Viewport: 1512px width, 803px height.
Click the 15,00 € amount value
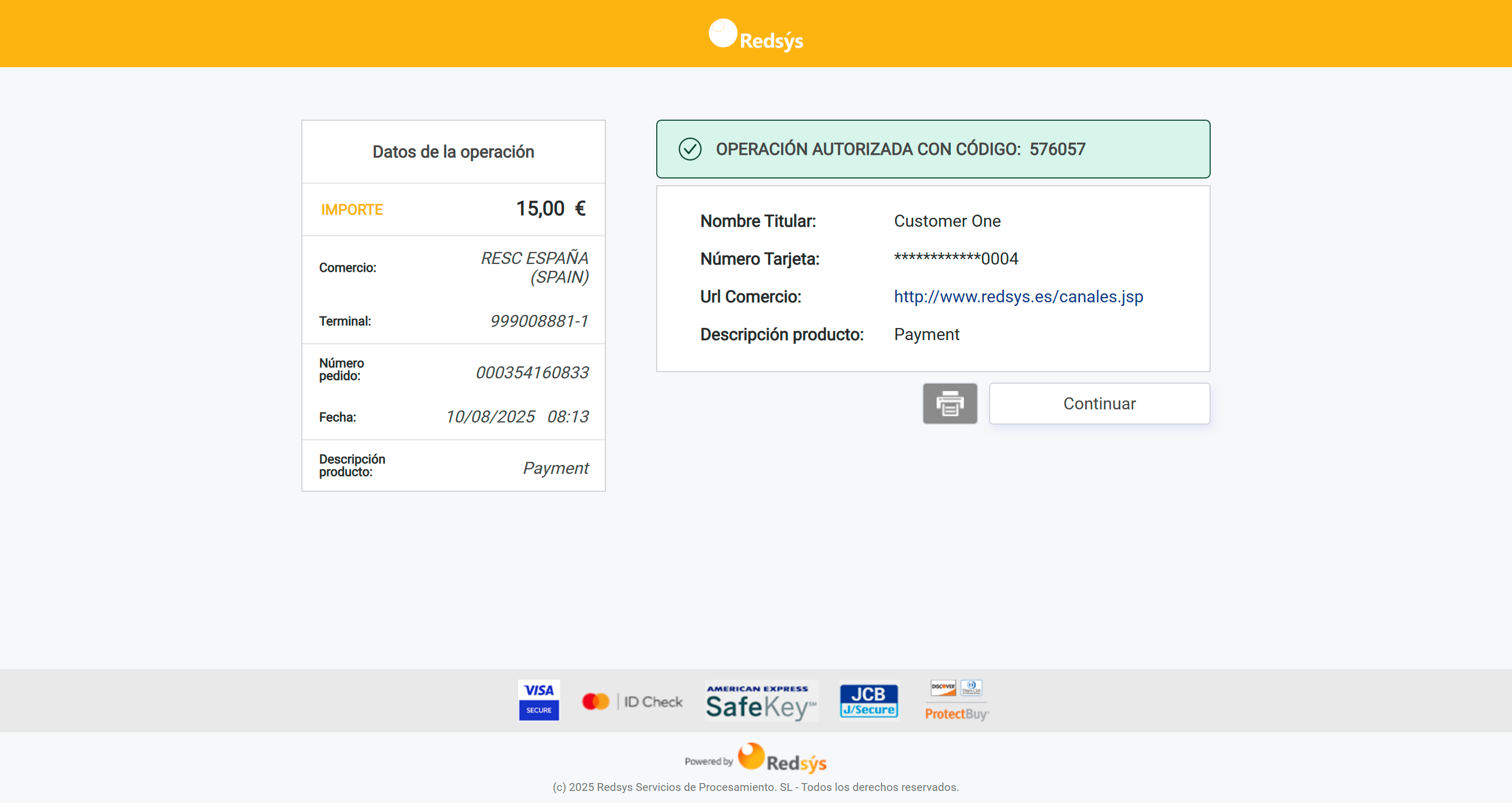click(x=550, y=209)
